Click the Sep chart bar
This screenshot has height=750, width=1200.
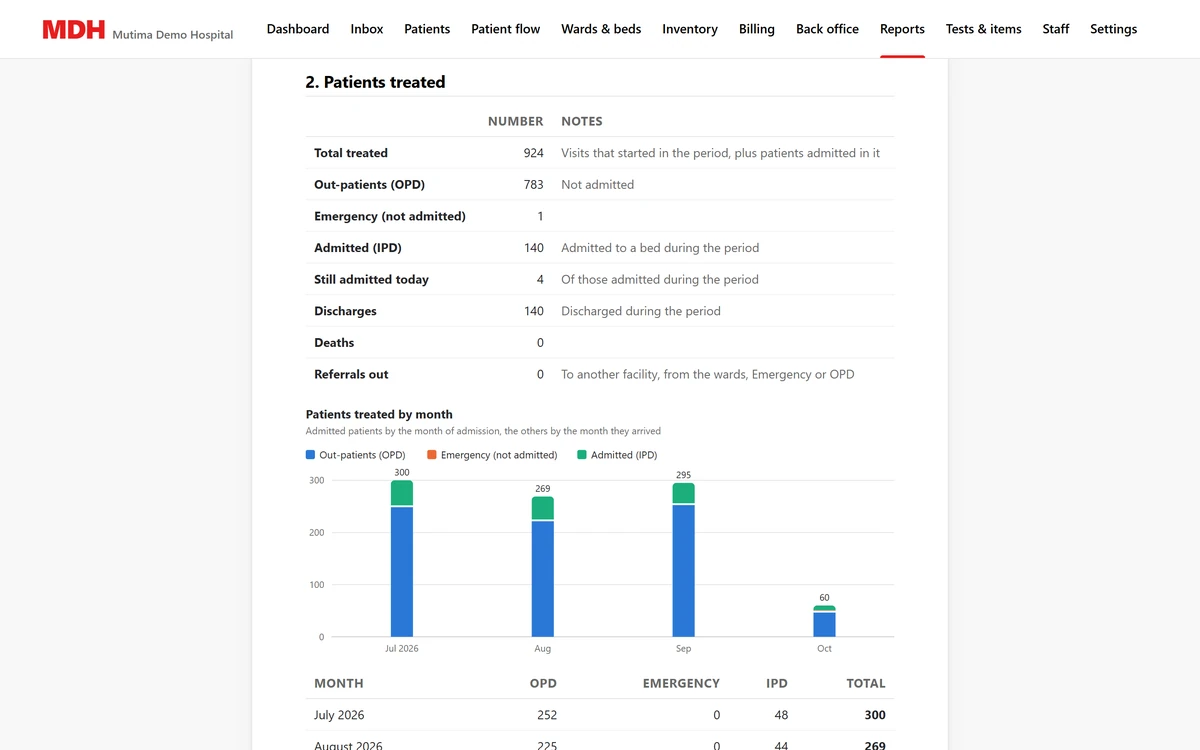click(x=684, y=560)
